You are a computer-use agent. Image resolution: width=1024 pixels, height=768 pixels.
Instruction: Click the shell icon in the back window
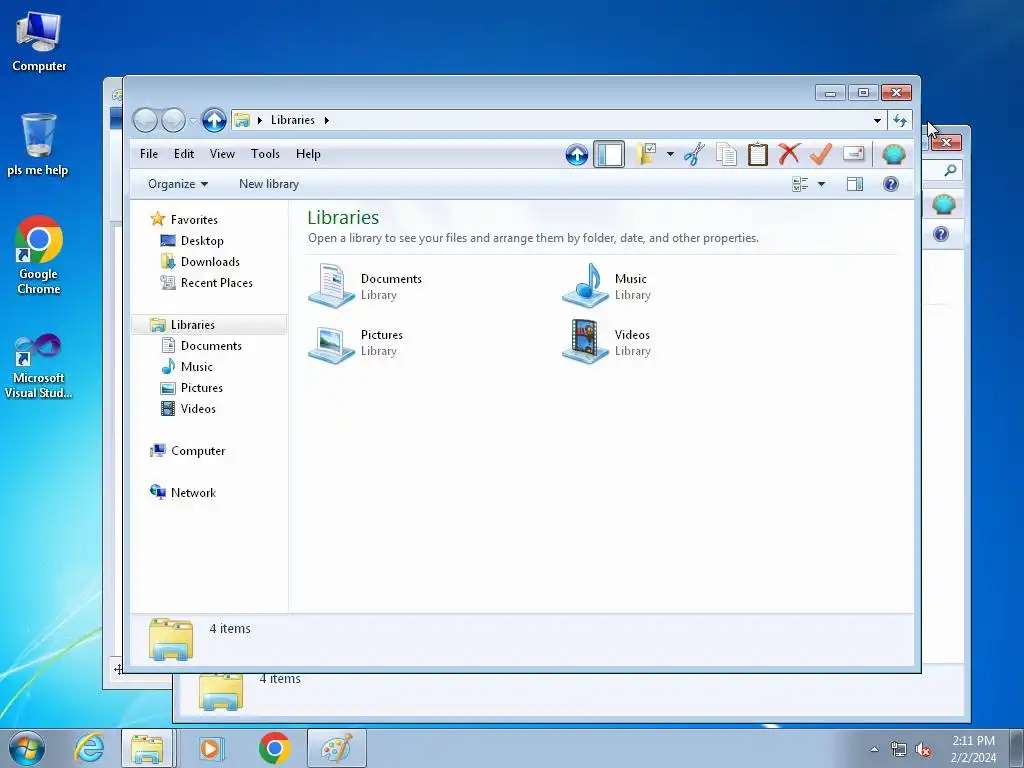[943, 204]
